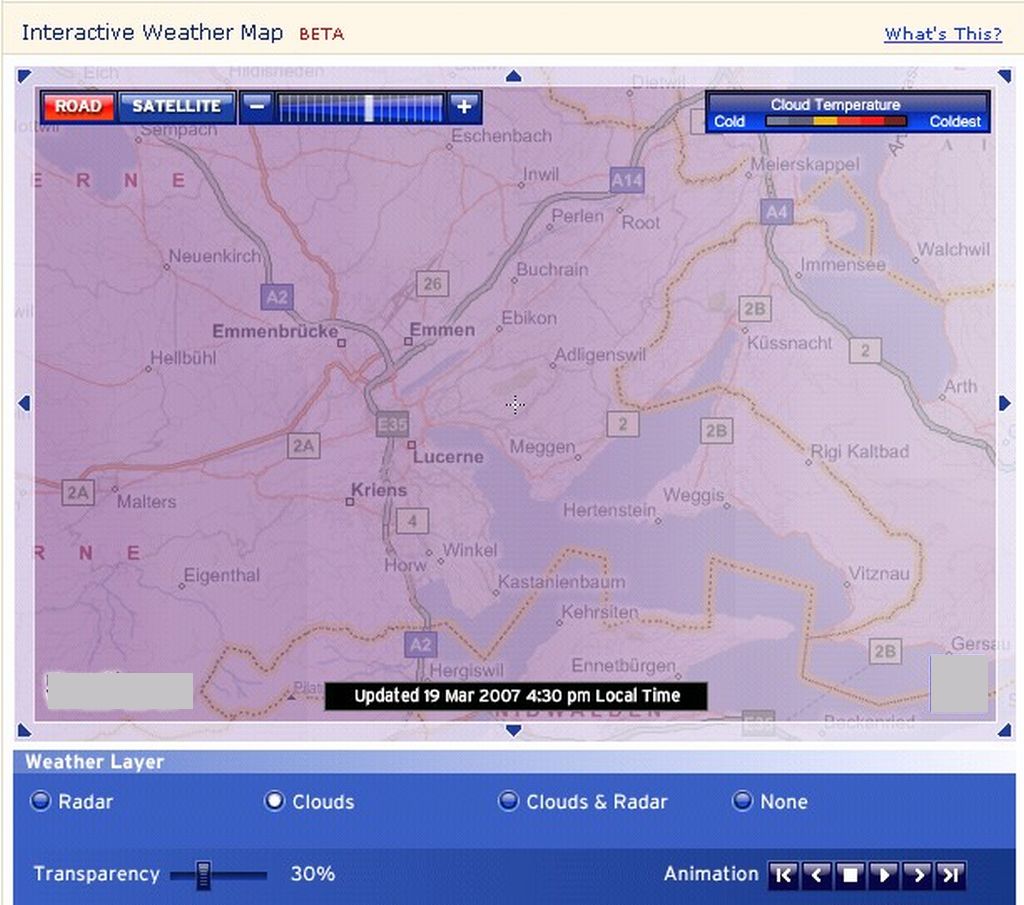Image resolution: width=1024 pixels, height=905 pixels.
Task: Click the zoom out minus button
Action: click(257, 106)
